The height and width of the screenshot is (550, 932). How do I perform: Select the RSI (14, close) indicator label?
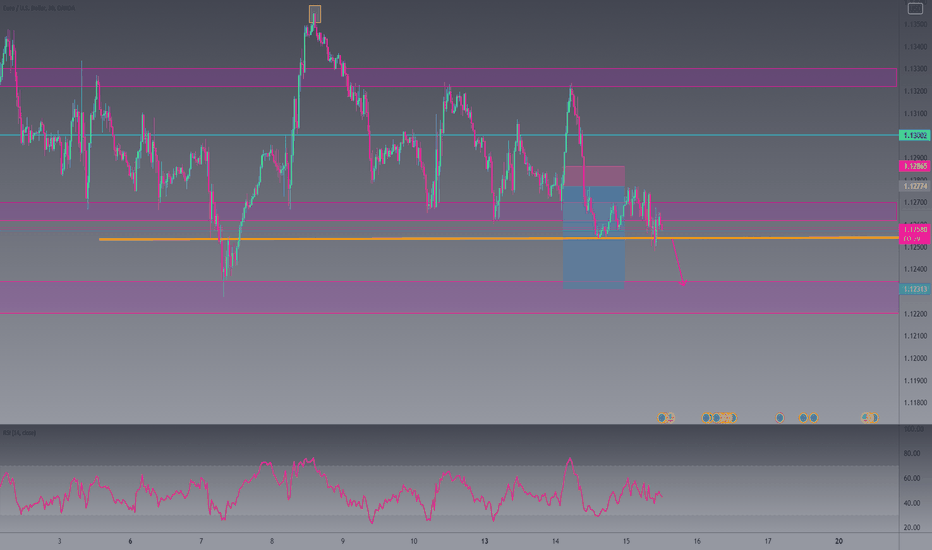(20, 433)
